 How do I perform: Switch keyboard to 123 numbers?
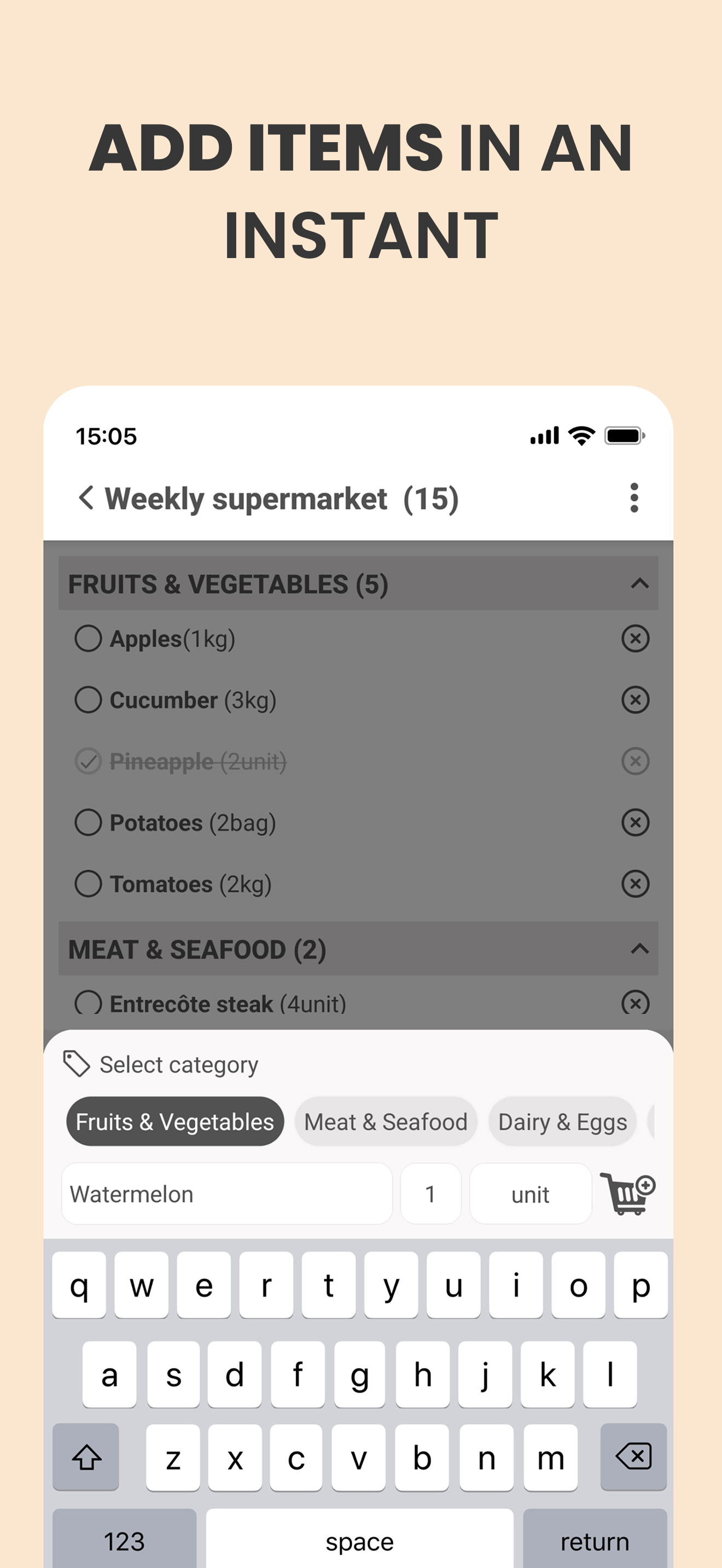tap(124, 1541)
